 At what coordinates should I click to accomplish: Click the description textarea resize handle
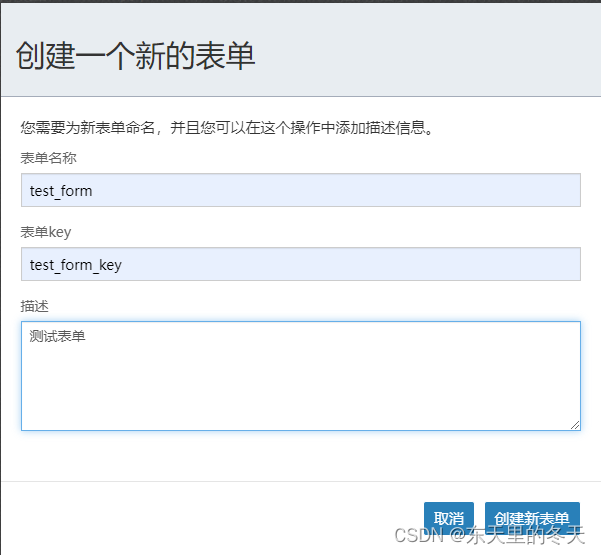[x=575, y=425]
